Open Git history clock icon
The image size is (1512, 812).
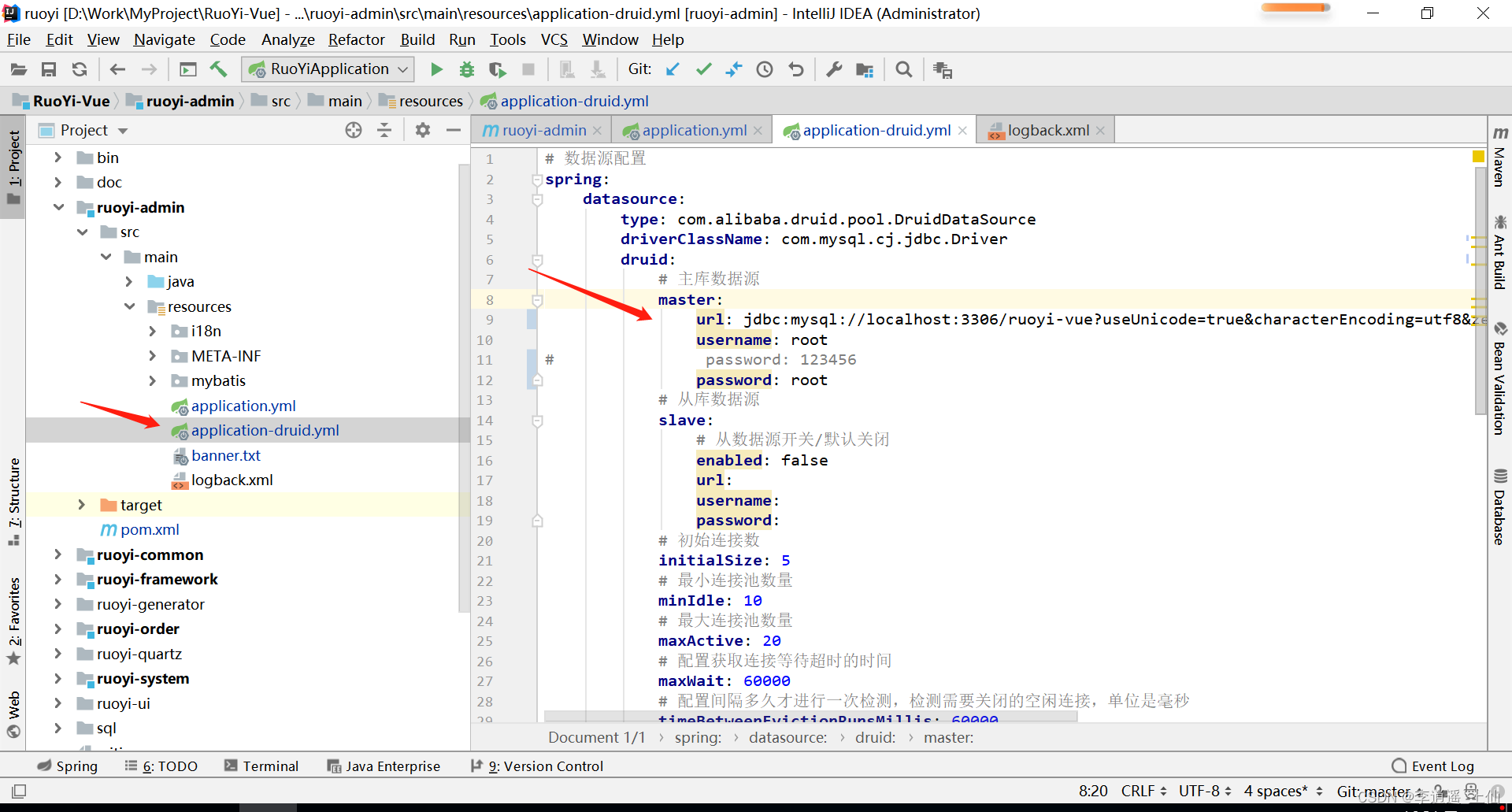(765, 70)
